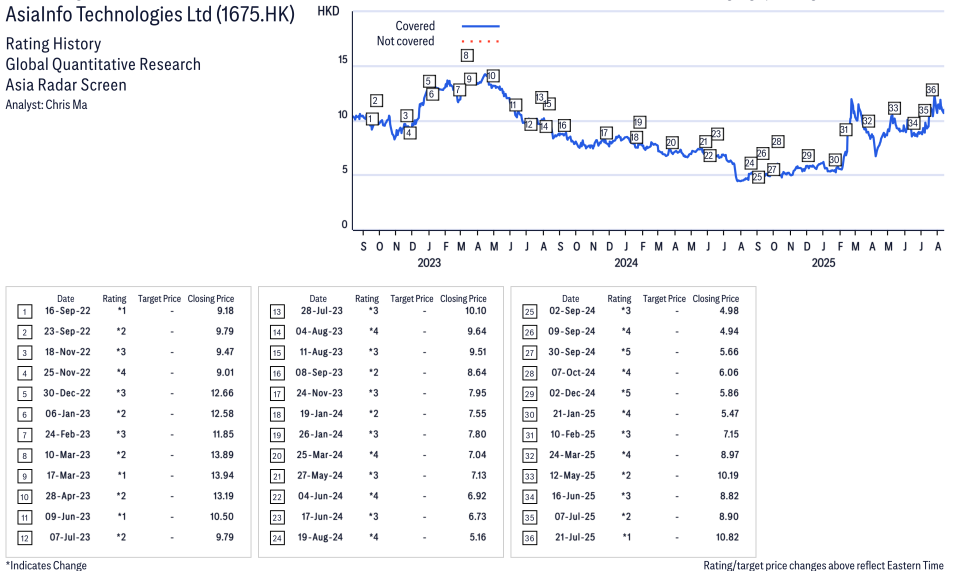The width and height of the screenshot is (955, 571).
Task: Click the date 10-Feb-25
Action: click(573, 434)
